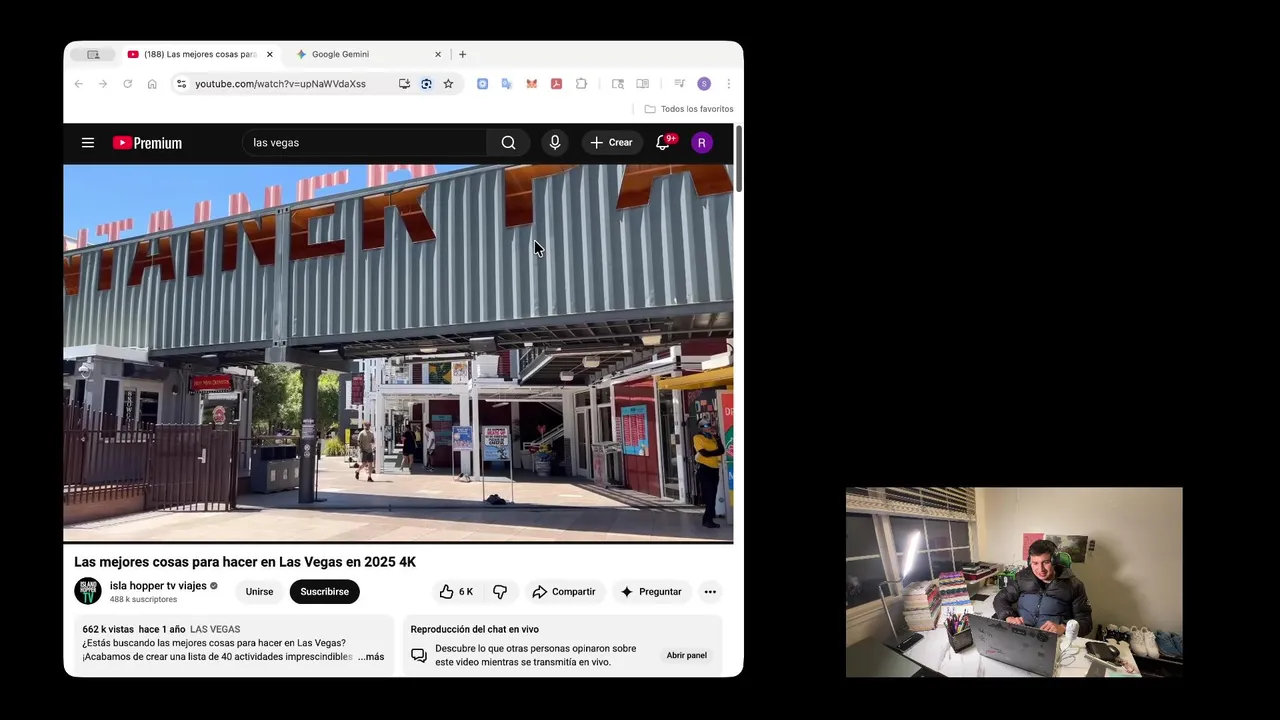Image resolution: width=1280 pixels, height=720 pixels.
Task: Open a new browser tab
Action: 462,54
